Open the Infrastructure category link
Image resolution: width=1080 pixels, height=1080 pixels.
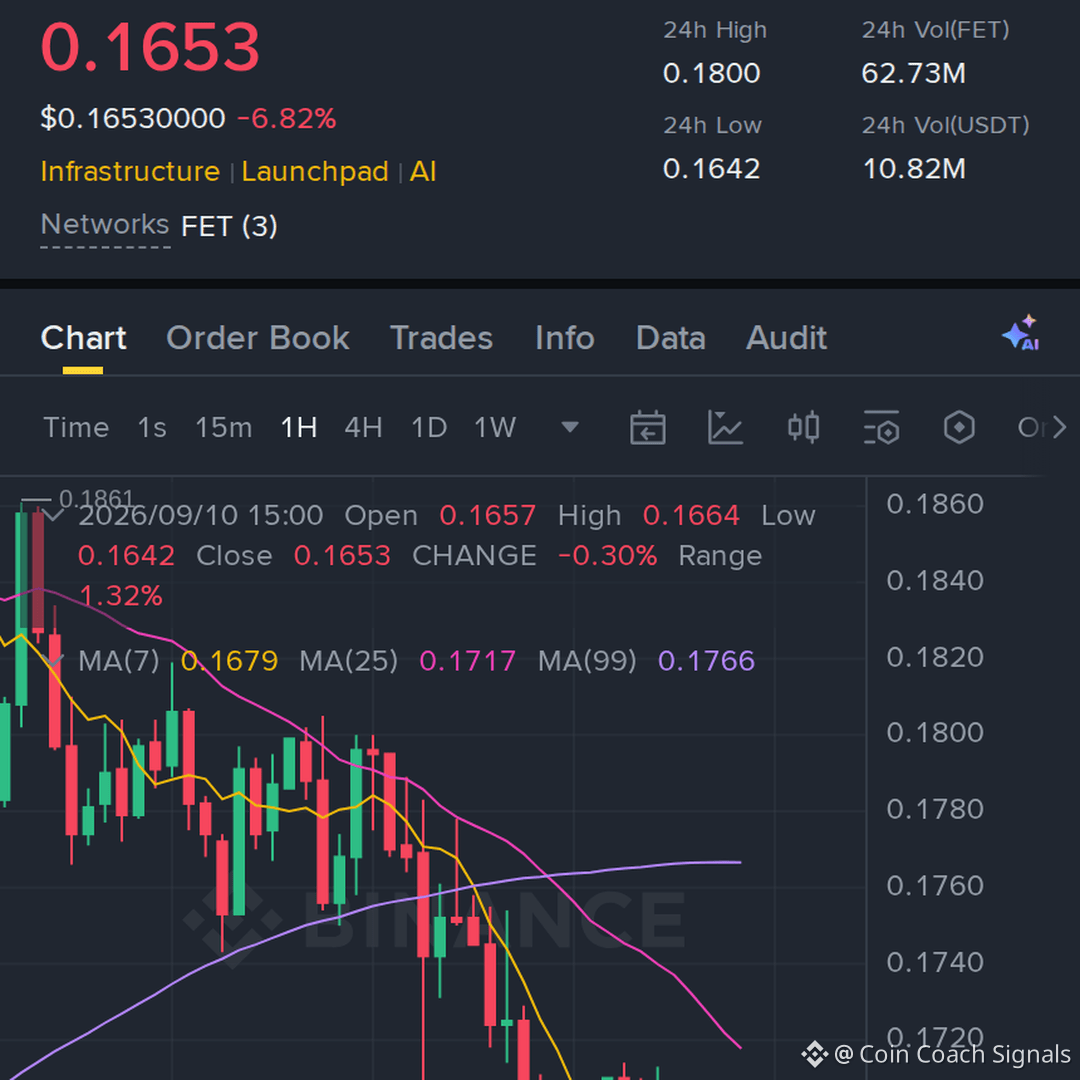pyautogui.click(x=130, y=172)
